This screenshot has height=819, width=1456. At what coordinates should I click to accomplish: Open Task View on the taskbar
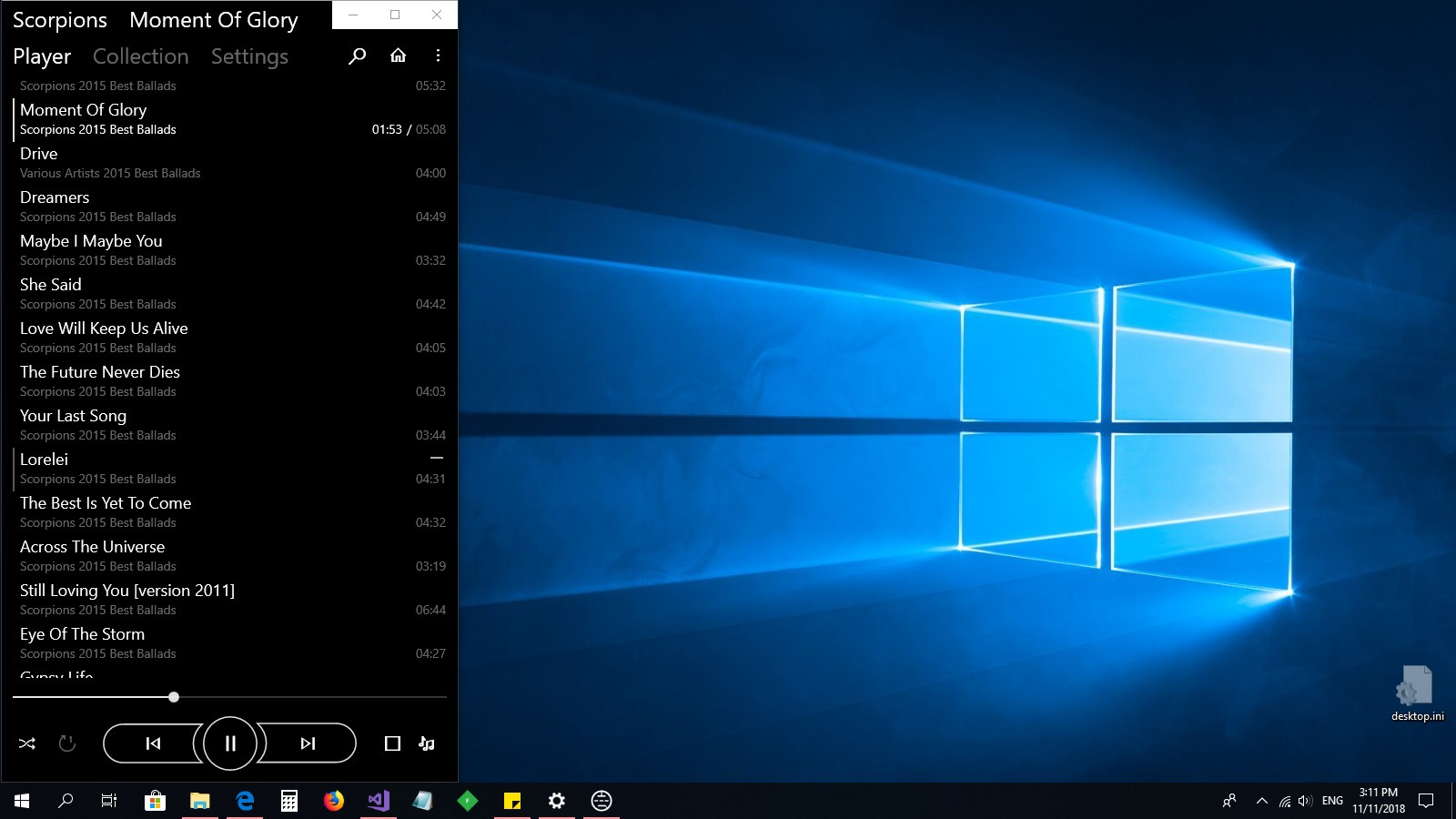[x=109, y=801]
